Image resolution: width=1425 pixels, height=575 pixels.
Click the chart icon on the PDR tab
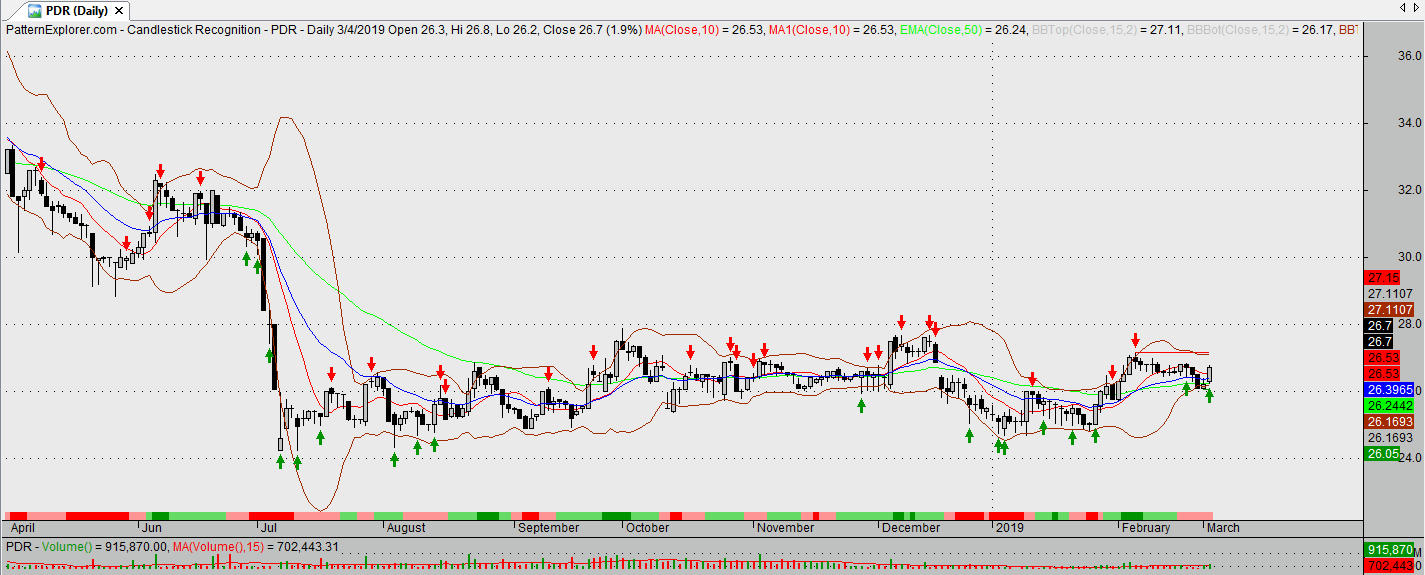point(34,11)
